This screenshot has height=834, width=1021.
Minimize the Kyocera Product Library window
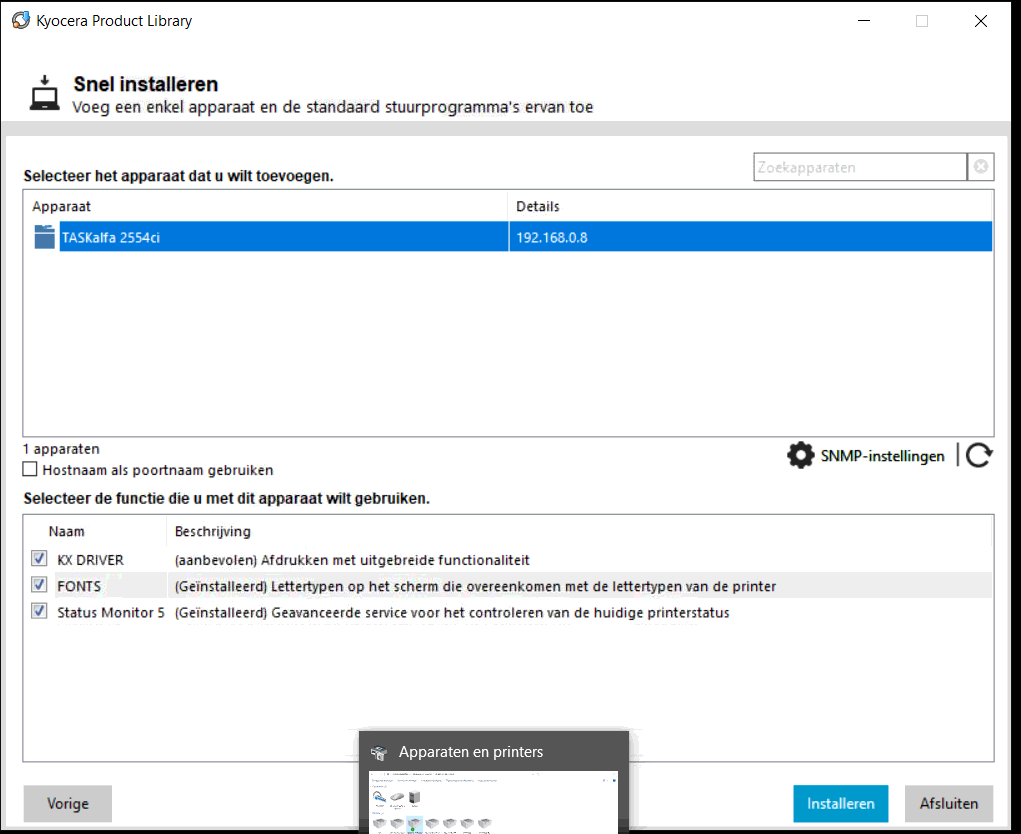(x=864, y=21)
